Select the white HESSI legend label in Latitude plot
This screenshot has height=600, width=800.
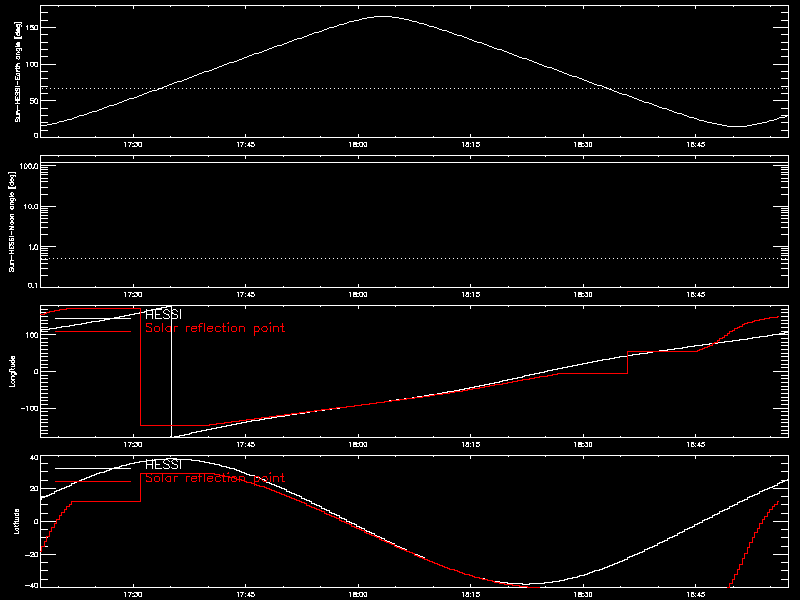(163, 465)
